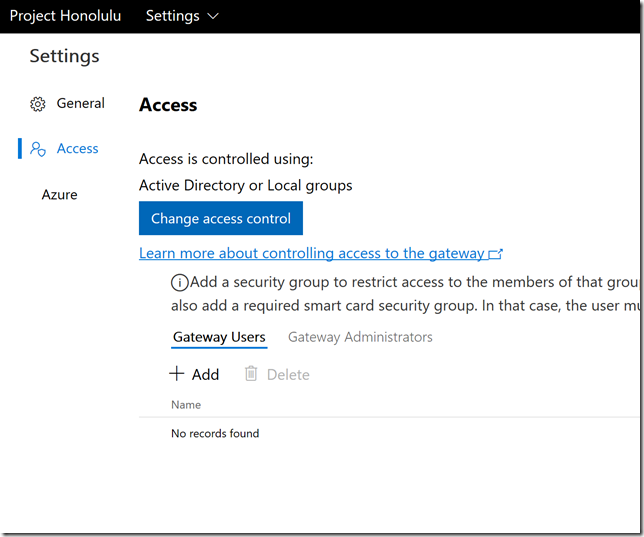This screenshot has height=537, width=644.
Task: Click the Settings page title
Action: [64, 56]
